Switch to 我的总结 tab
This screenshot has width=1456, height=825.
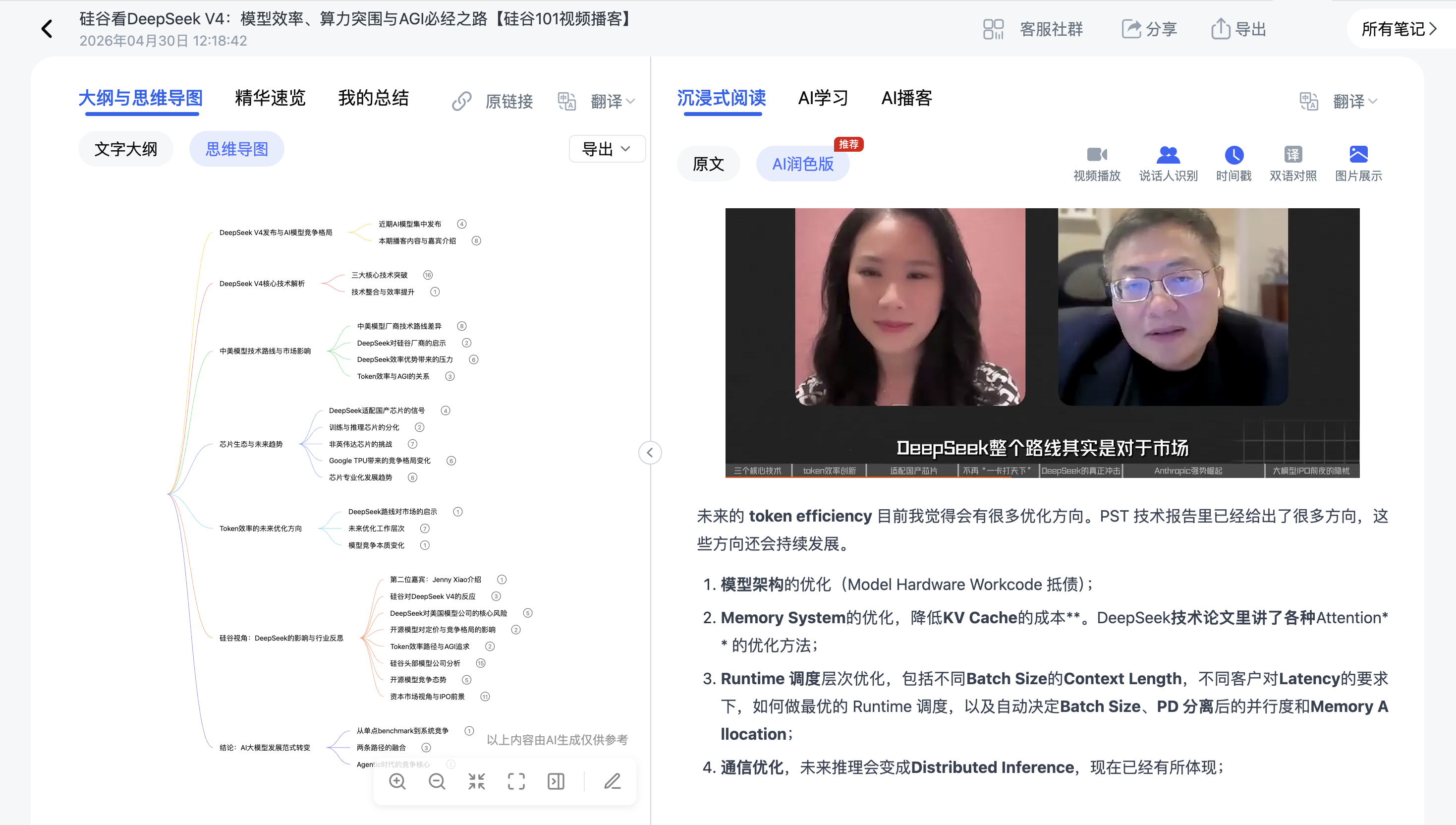click(x=373, y=98)
